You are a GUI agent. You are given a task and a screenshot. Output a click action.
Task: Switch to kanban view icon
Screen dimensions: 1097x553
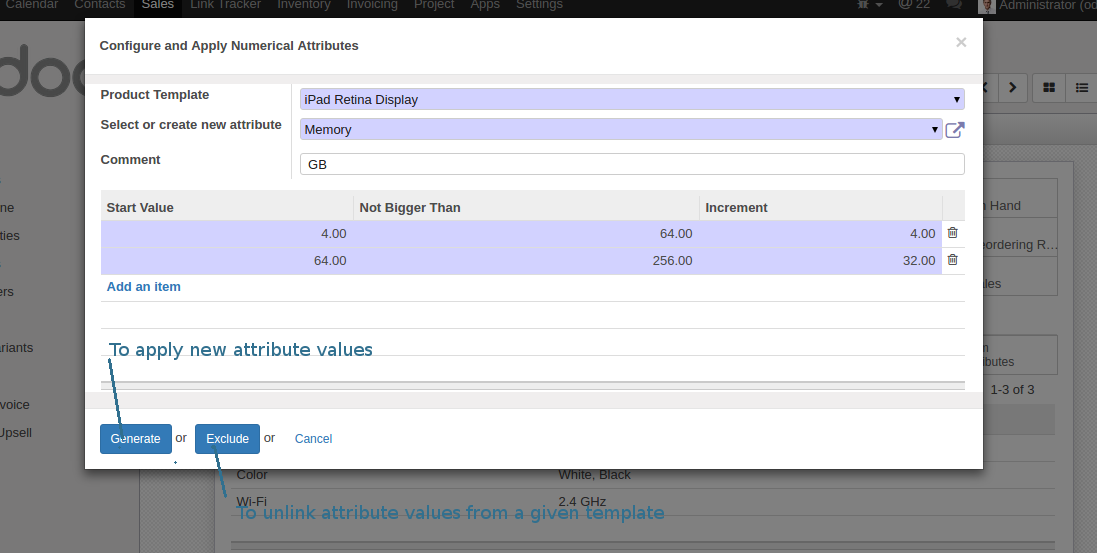pos(1049,88)
